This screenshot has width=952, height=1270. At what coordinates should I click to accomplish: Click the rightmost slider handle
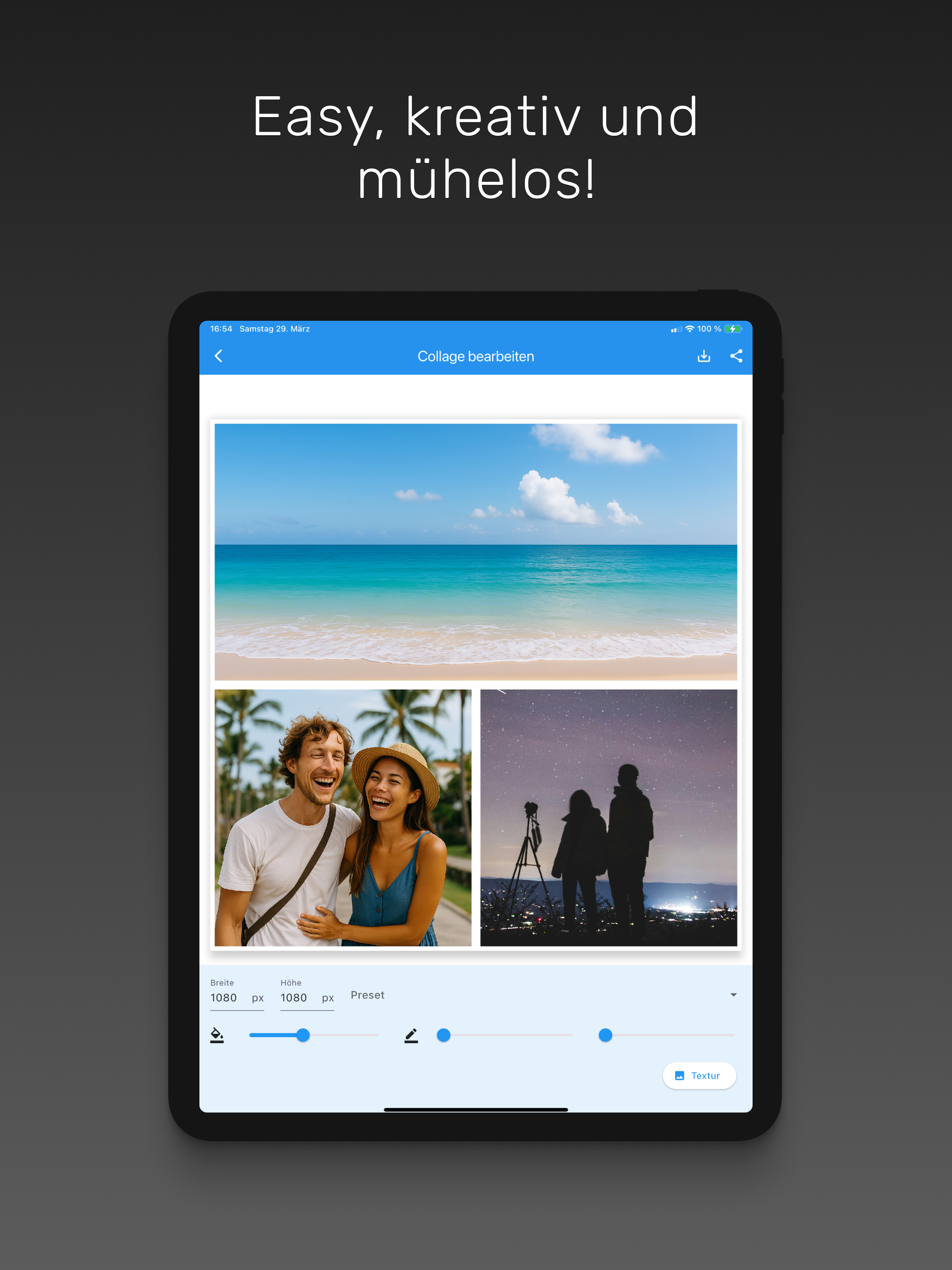click(605, 1035)
